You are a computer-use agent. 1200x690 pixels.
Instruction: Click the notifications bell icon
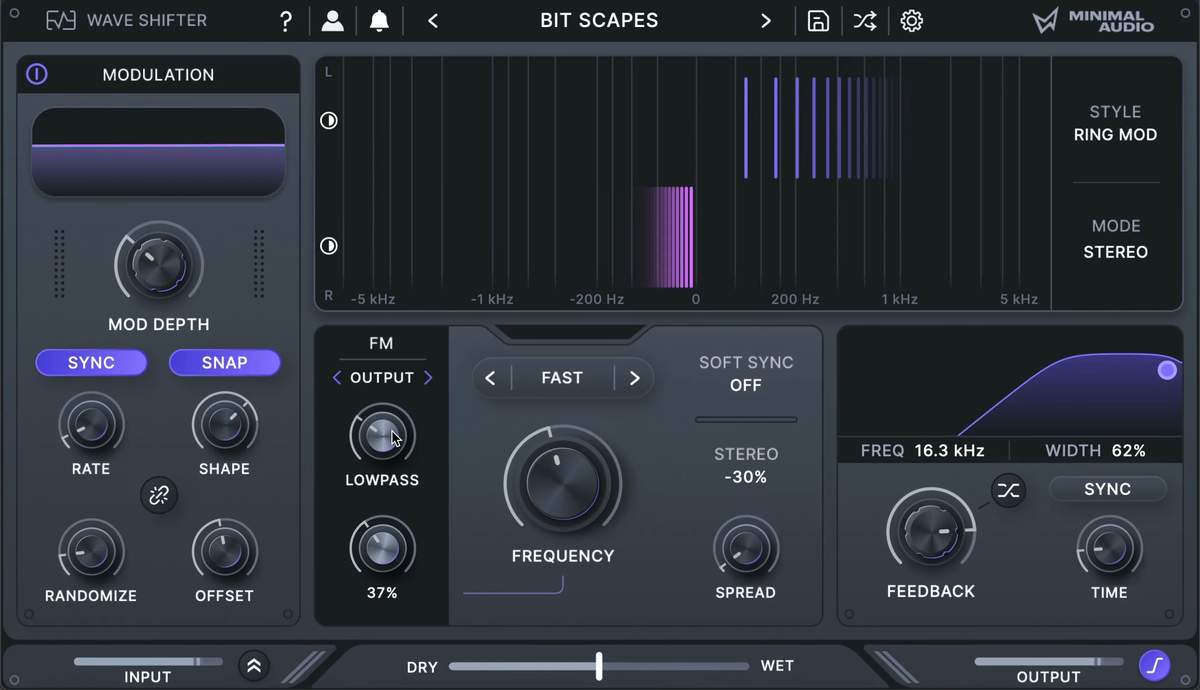click(x=379, y=21)
